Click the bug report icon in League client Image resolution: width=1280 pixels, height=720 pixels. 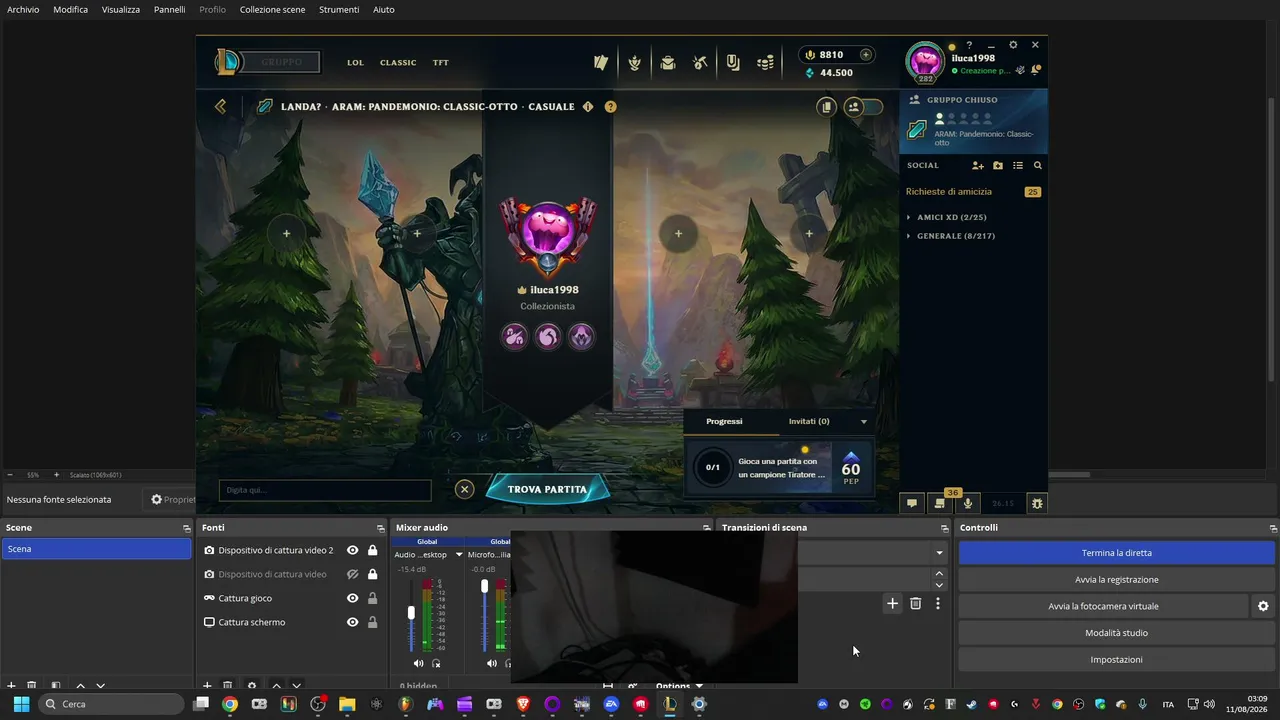pyautogui.click(x=1037, y=503)
